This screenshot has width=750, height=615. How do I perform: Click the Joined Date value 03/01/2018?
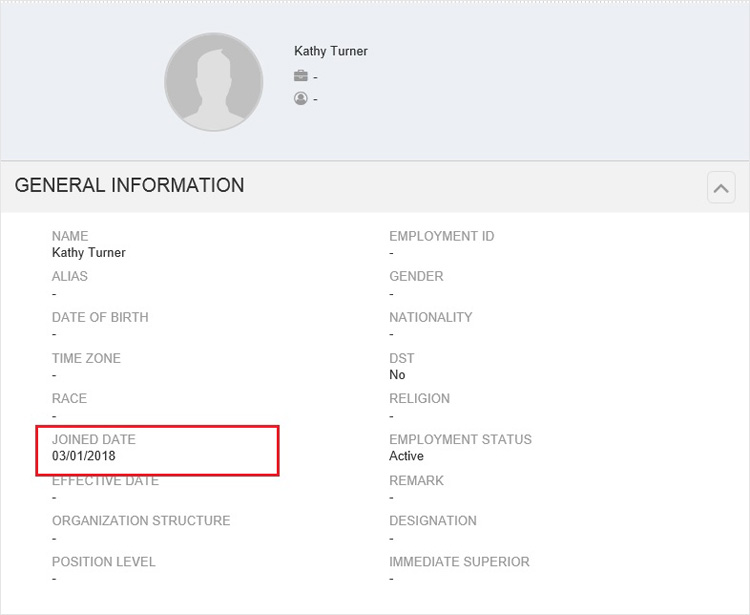pos(84,456)
